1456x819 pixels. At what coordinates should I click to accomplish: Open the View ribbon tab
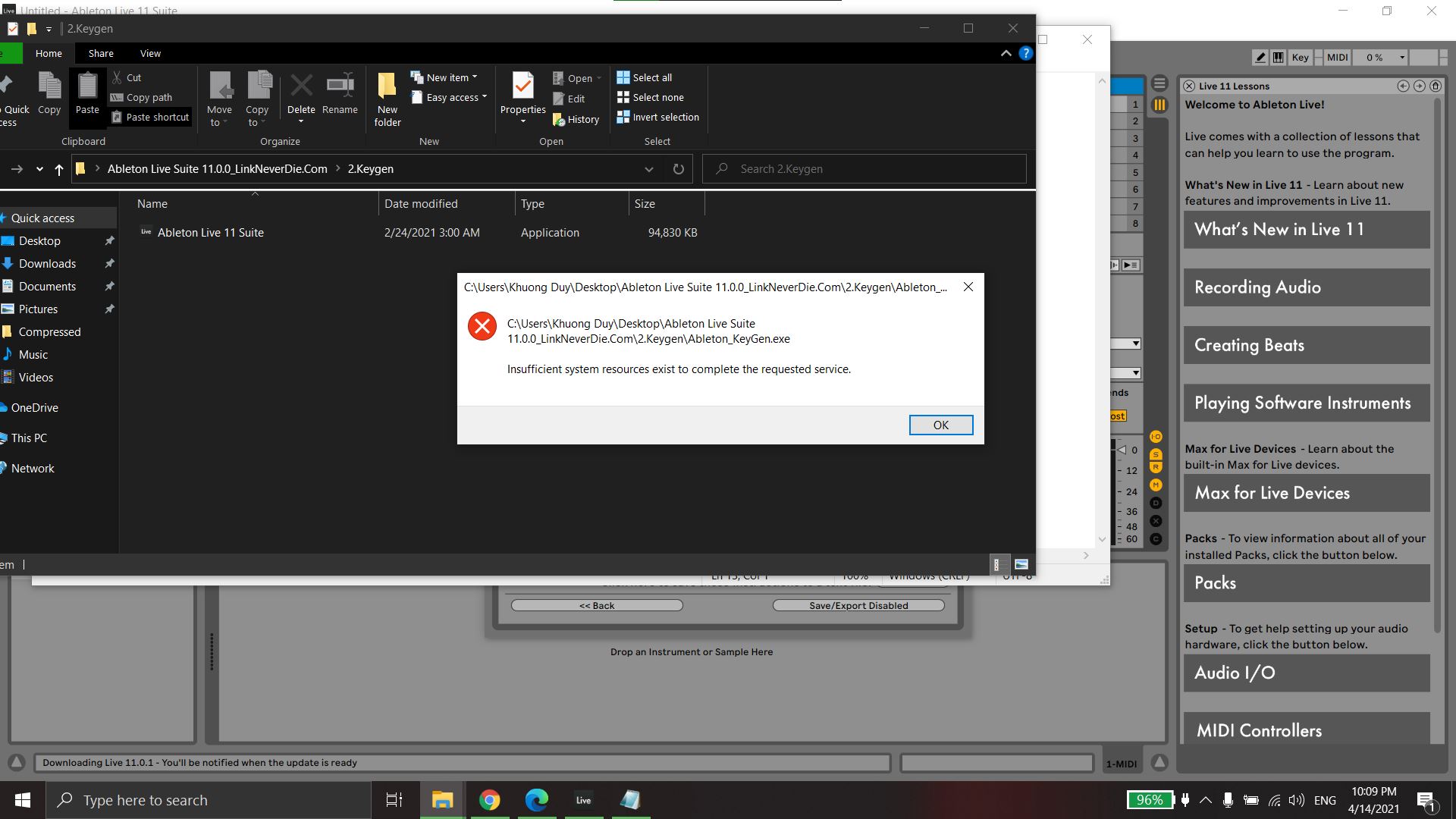click(x=150, y=53)
